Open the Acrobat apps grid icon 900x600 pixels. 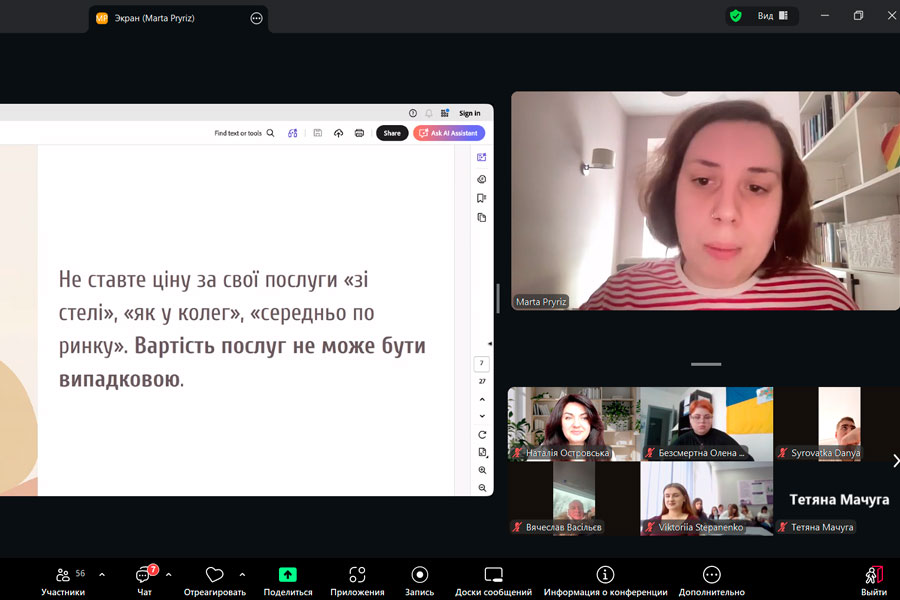445,113
